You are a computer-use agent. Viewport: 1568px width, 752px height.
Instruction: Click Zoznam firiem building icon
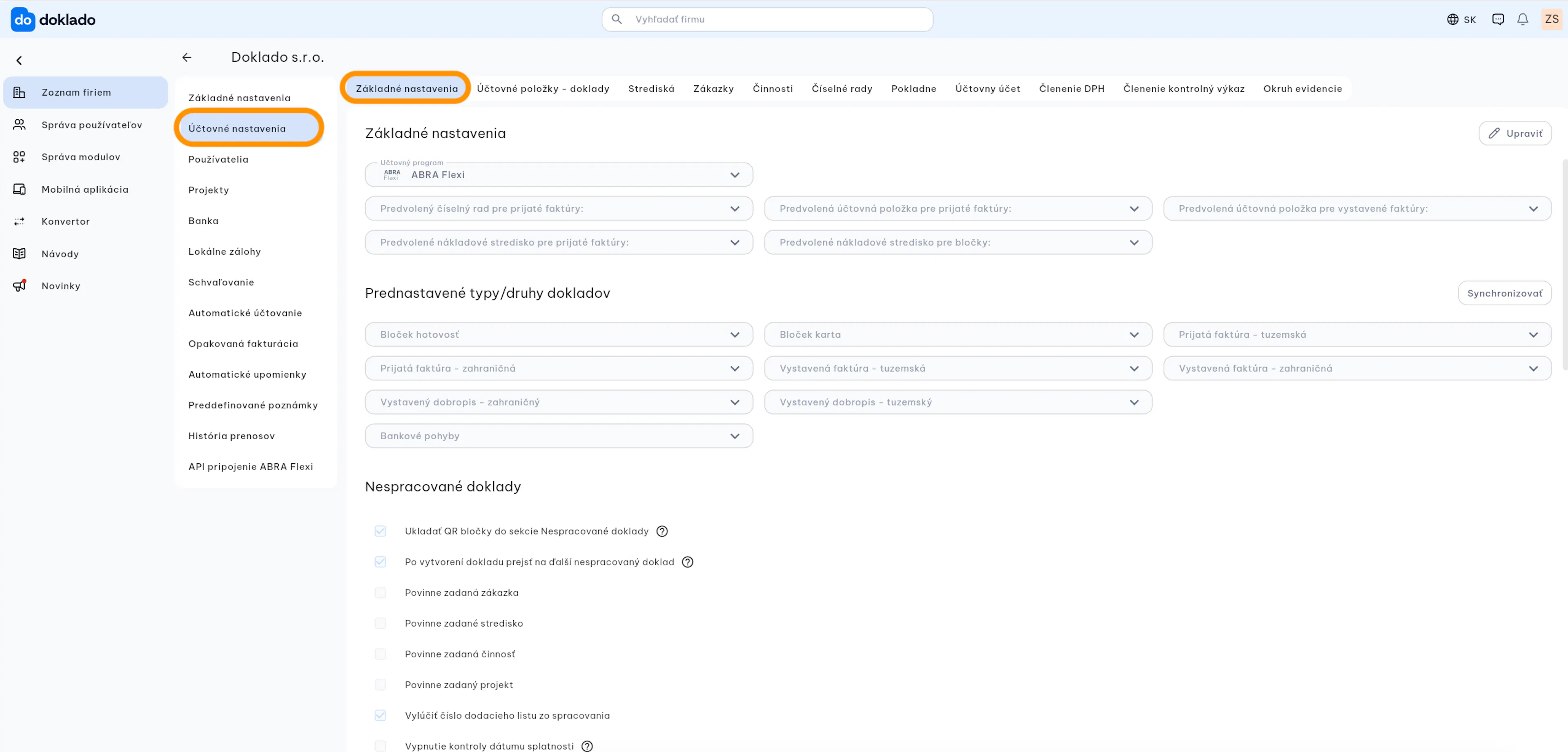pyautogui.click(x=20, y=93)
